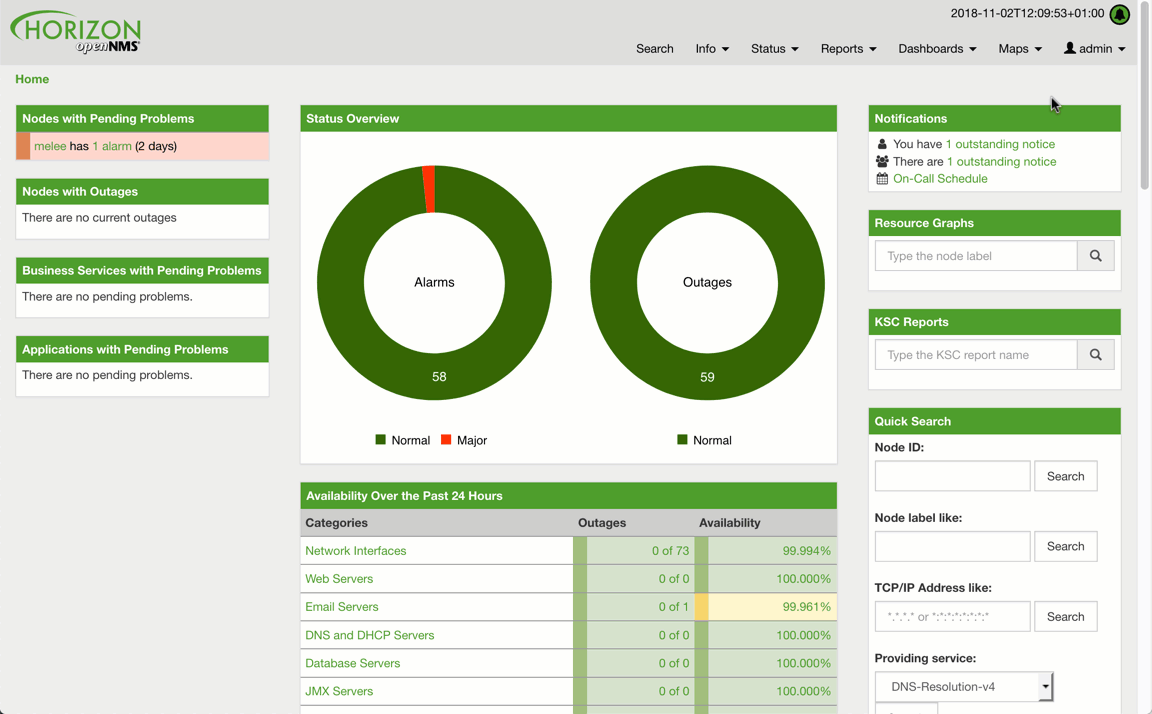
Task: Click the single-user notice icon
Action: pos(882,144)
